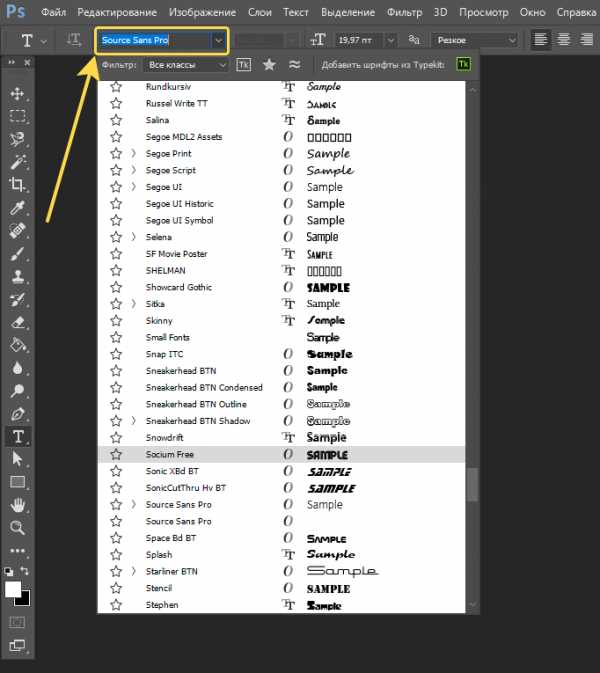Open the font family dropdown arrow
Viewport: 600px width, 673px height.
[x=218, y=41]
